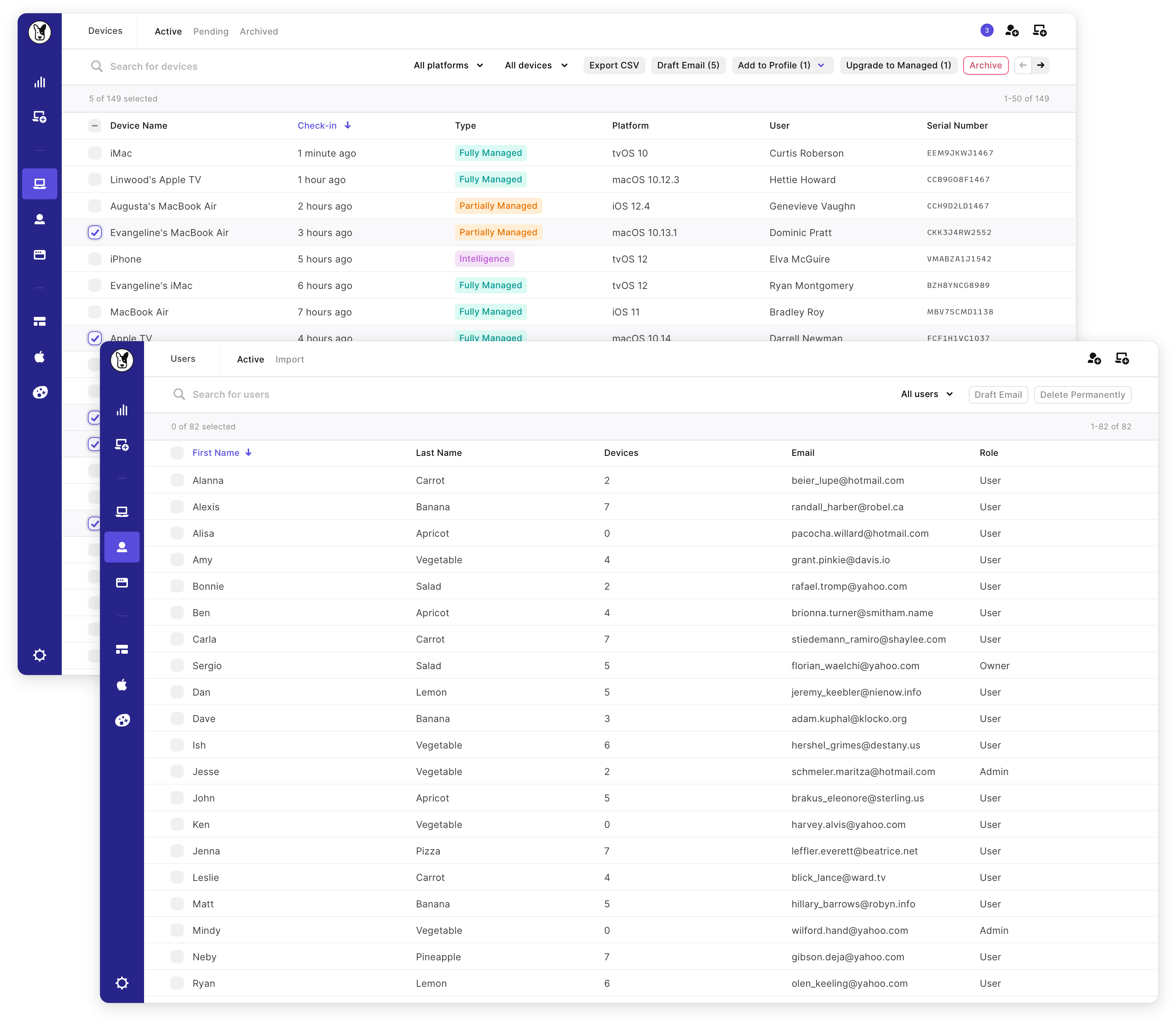Focus the Search for users field
This screenshot has width=1176, height=1025.
tap(532, 394)
